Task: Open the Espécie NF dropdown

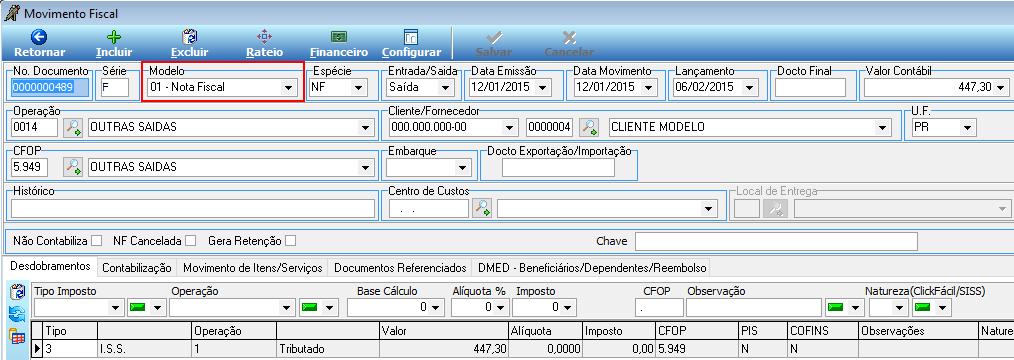Action: 358,87
